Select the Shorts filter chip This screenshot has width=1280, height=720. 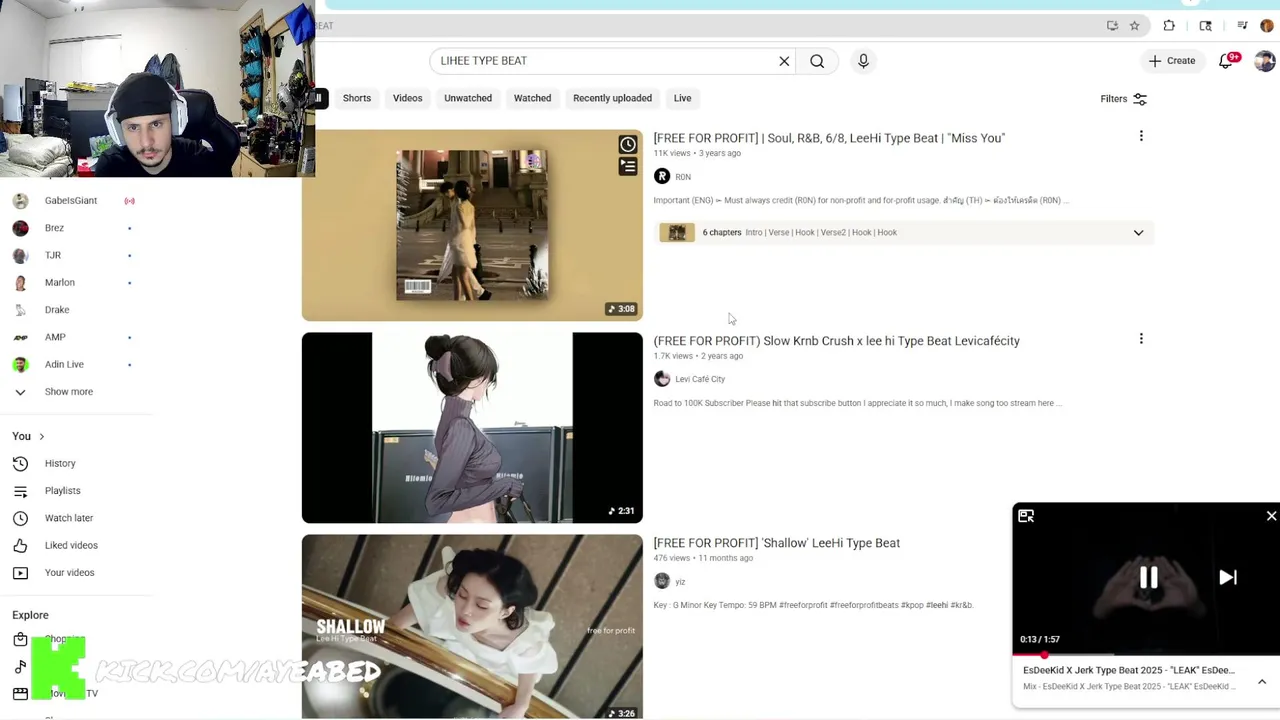pos(357,98)
